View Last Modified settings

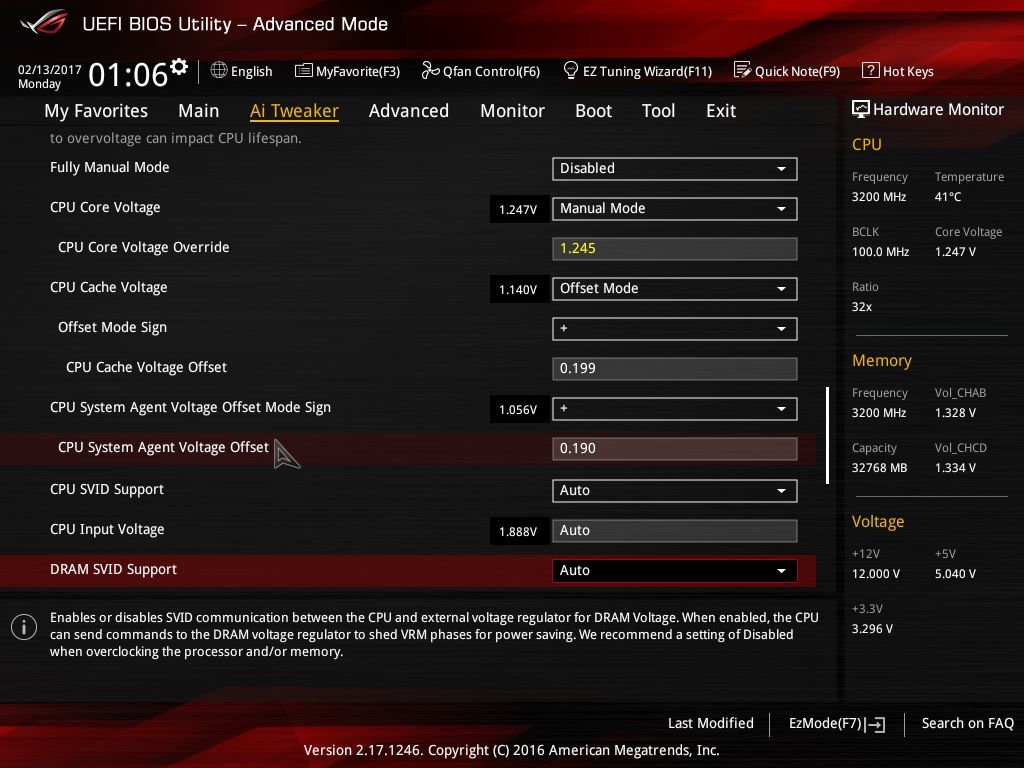pyautogui.click(x=711, y=723)
